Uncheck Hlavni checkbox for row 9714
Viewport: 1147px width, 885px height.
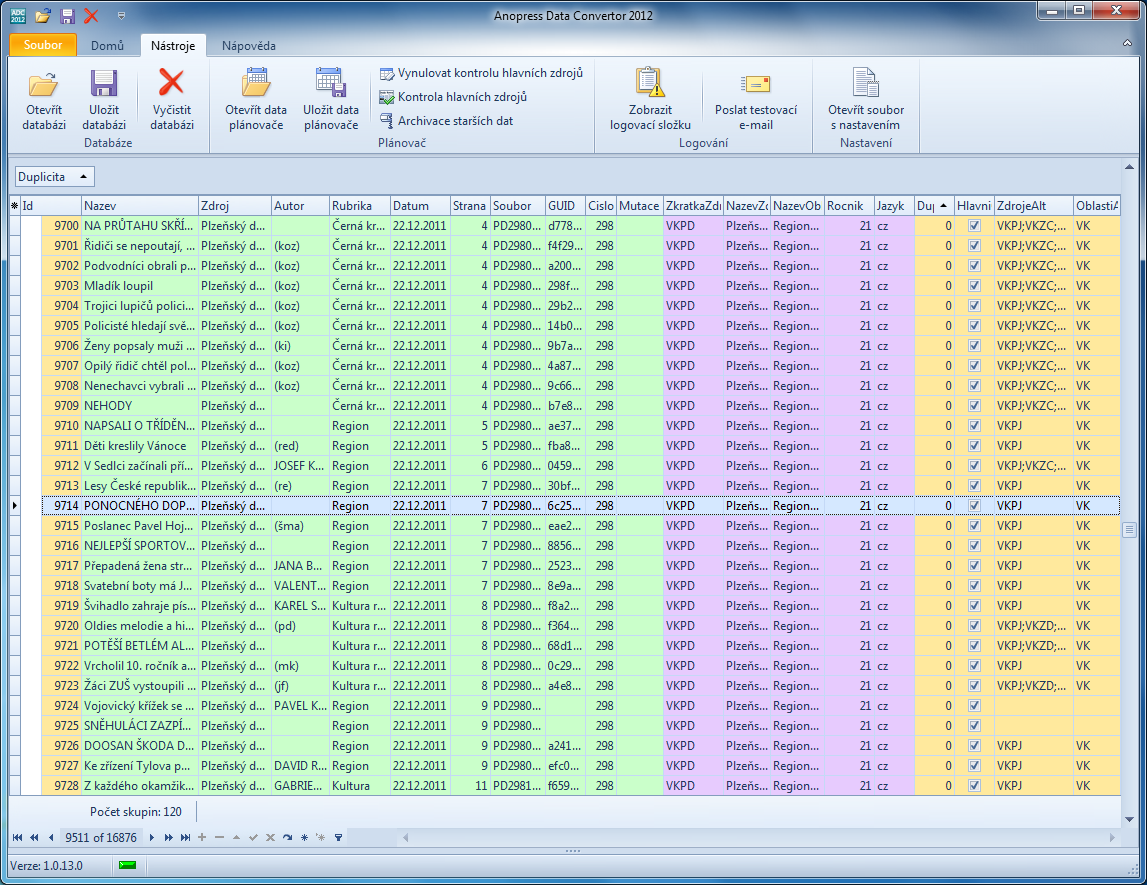coord(975,506)
